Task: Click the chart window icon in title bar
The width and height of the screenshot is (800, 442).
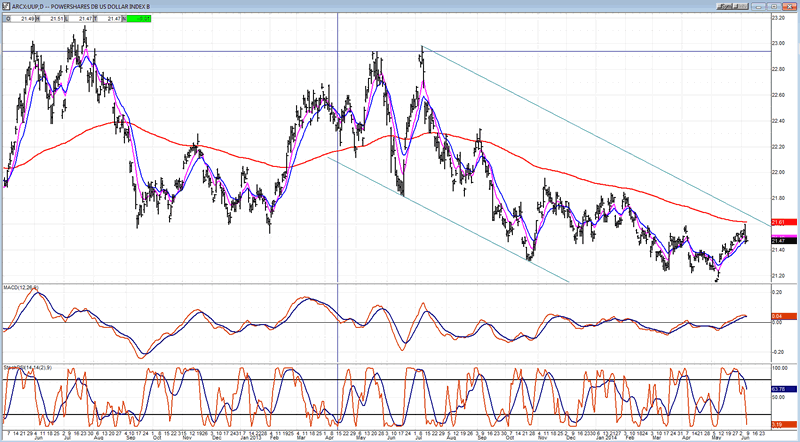Action: click(x=5, y=5)
